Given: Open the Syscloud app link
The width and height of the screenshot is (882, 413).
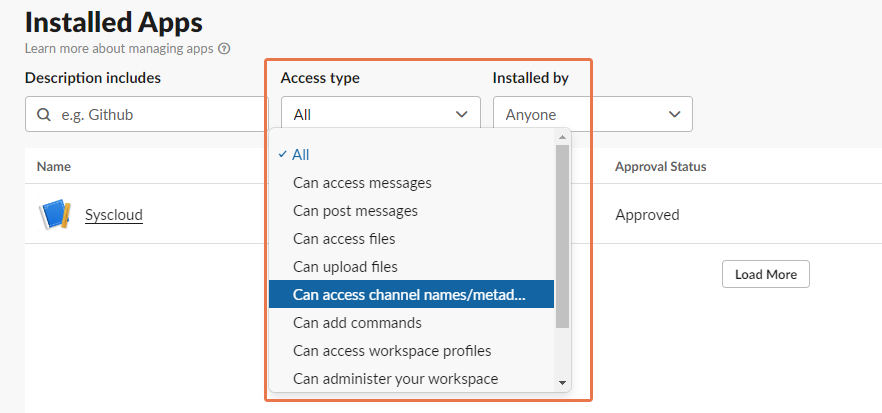Looking at the screenshot, I should coord(114,215).
